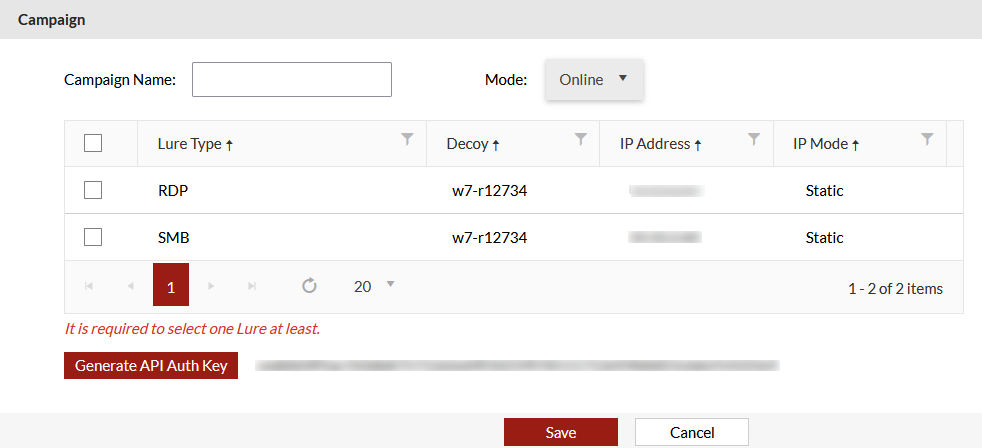Image resolution: width=982 pixels, height=448 pixels.
Task: Focus the Campaign Name text field
Action: (291, 80)
